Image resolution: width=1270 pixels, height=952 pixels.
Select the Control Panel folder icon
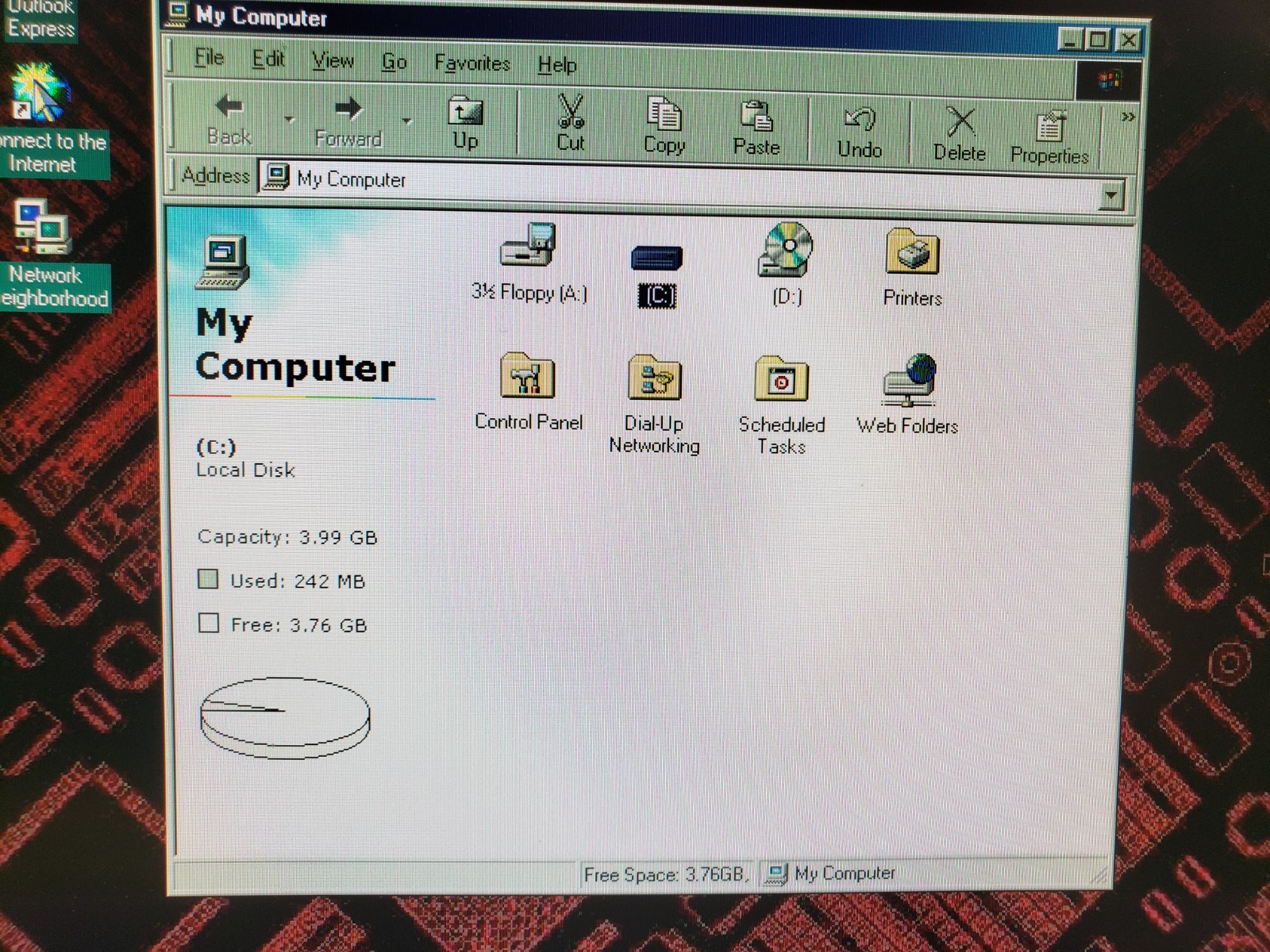coord(528,376)
